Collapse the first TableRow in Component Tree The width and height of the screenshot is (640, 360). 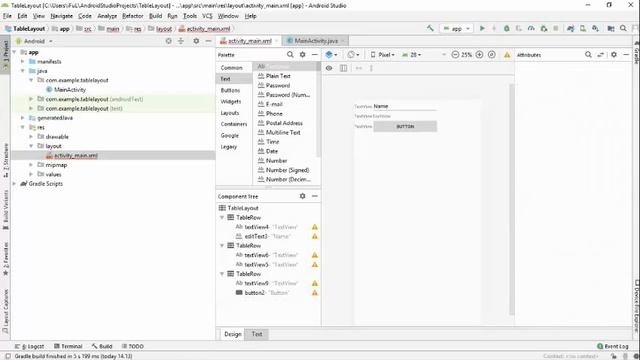pyautogui.click(x=222, y=218)
